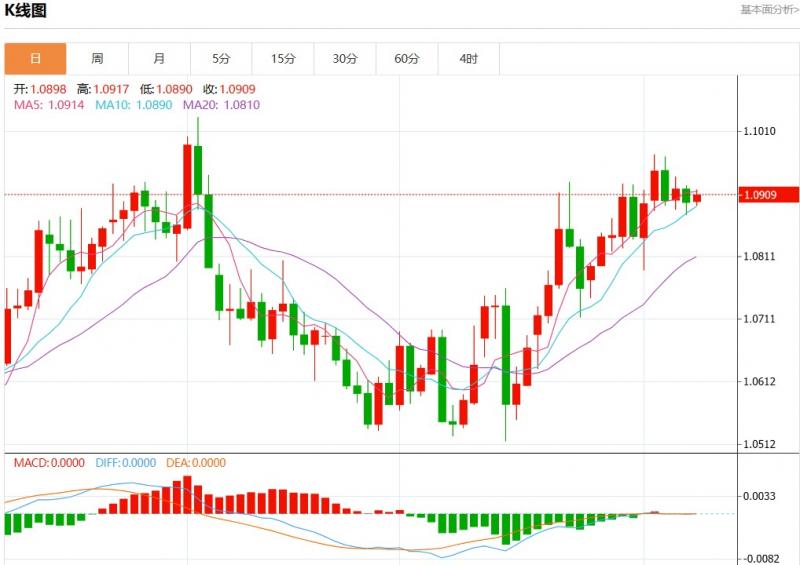This screenshot has height=565, width=800.
Task: Click the K线图 chart title
Action: (26, 11)
